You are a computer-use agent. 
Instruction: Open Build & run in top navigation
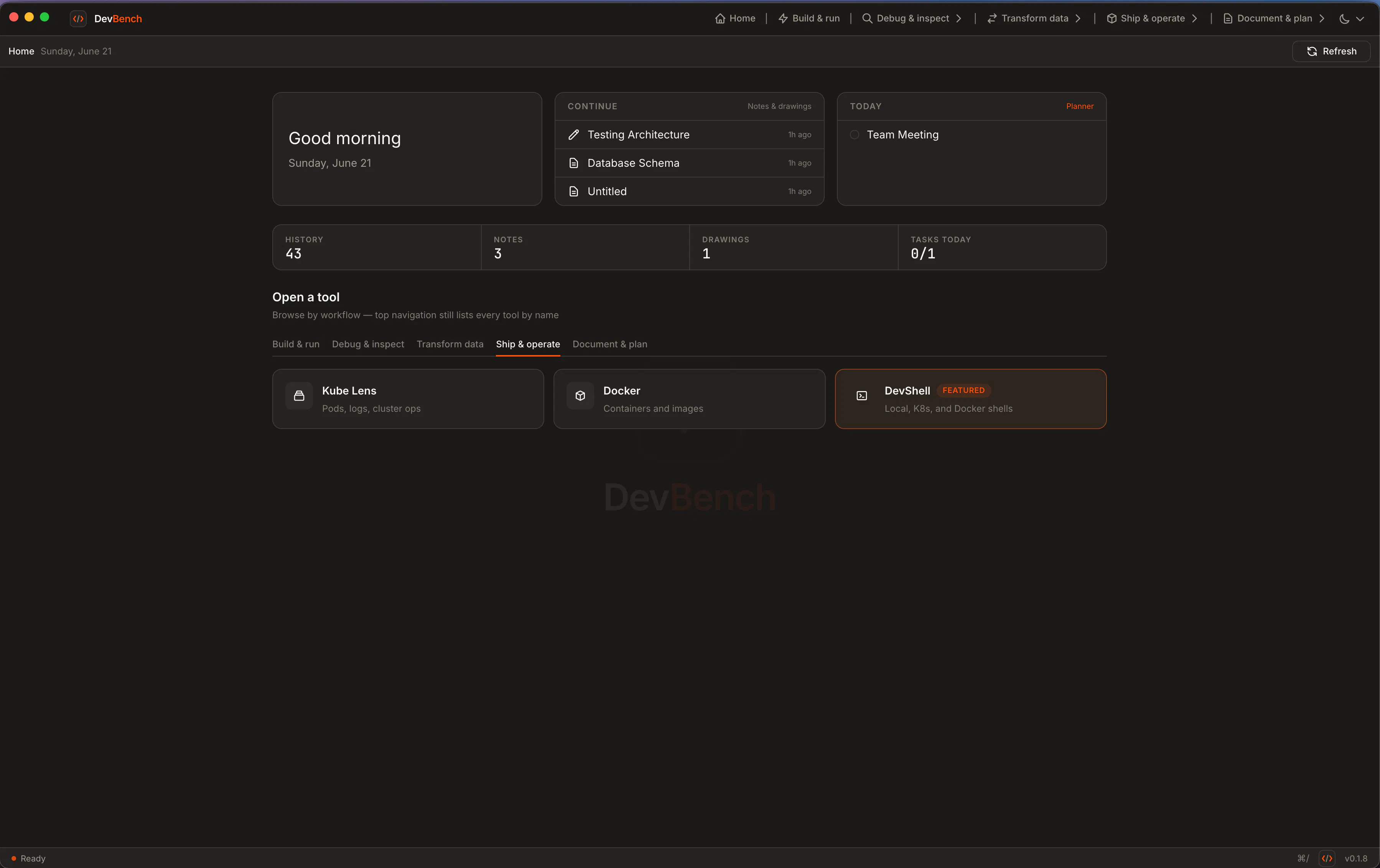point(809,18)
